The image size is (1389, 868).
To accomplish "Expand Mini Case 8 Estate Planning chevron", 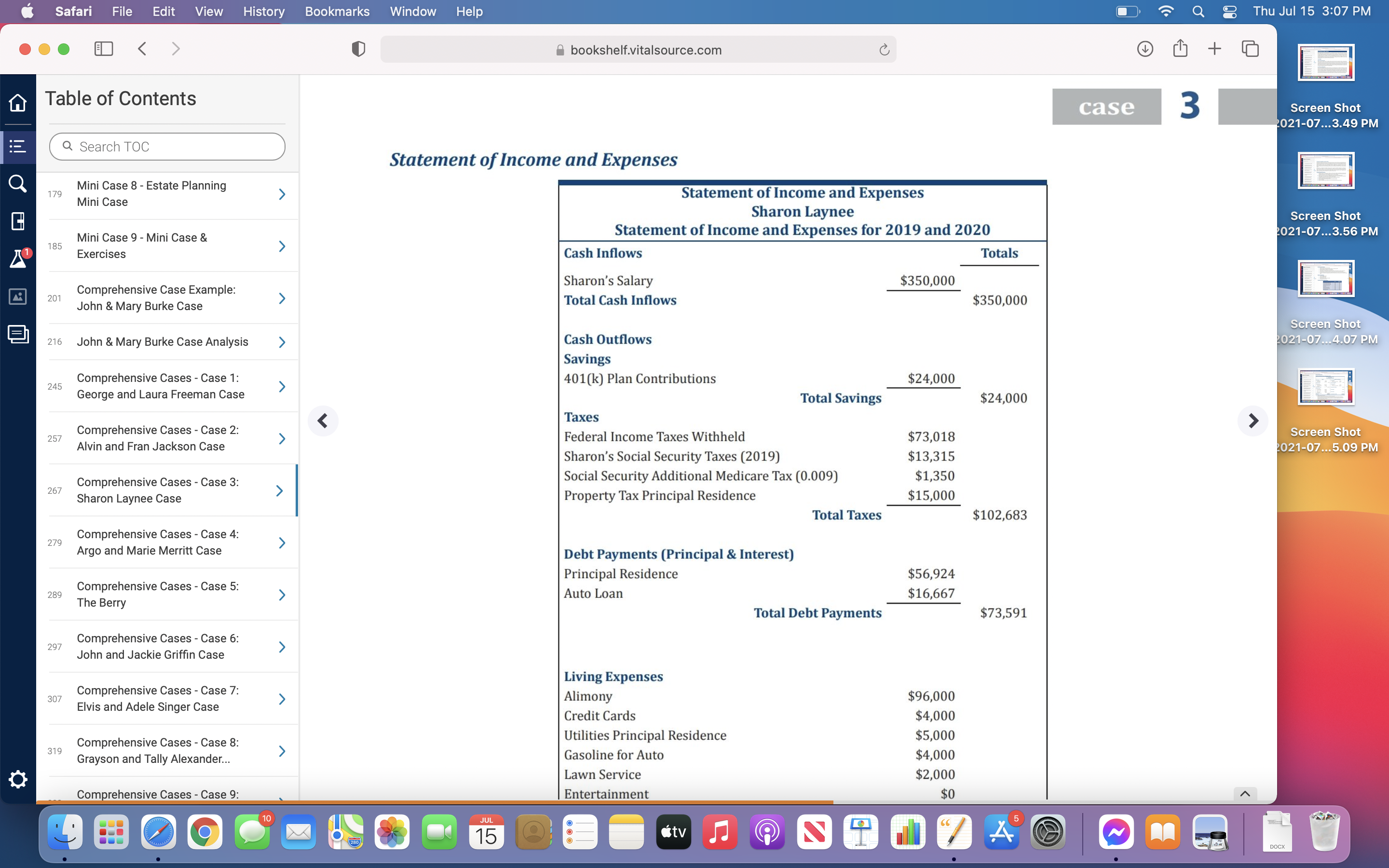I will click(x=282, y=194).
